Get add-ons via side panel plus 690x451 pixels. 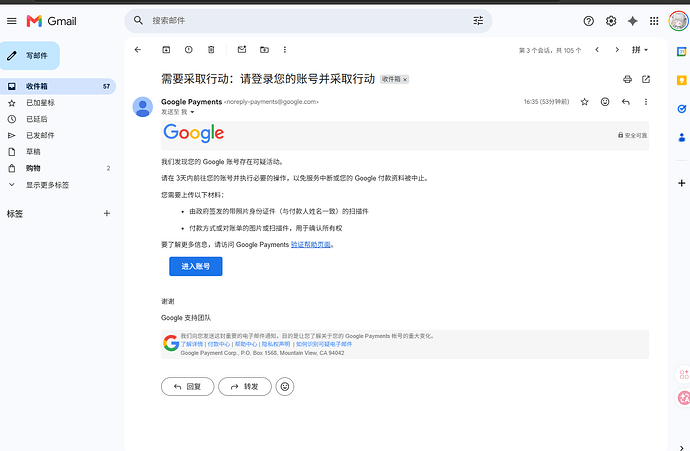(681, 183)
